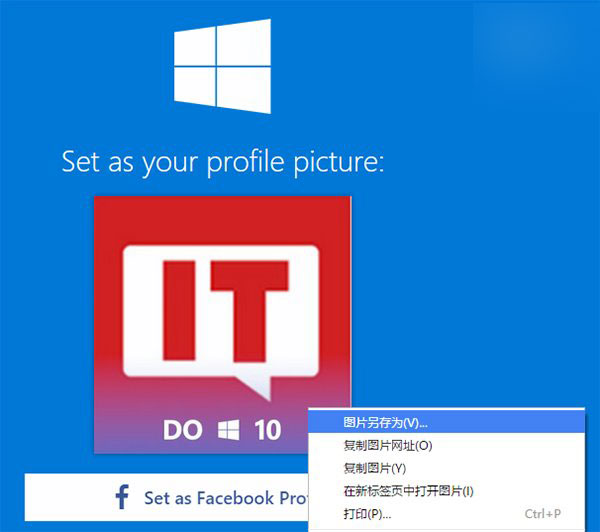Screen dimensions: 600x532
Task: Click the Facebook f logo icon
Action: point(122,497)
